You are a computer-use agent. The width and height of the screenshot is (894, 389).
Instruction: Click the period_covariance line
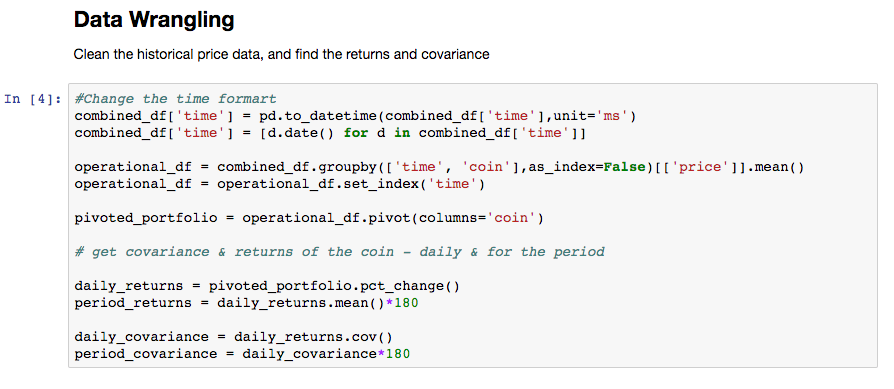tap(242, 354)
